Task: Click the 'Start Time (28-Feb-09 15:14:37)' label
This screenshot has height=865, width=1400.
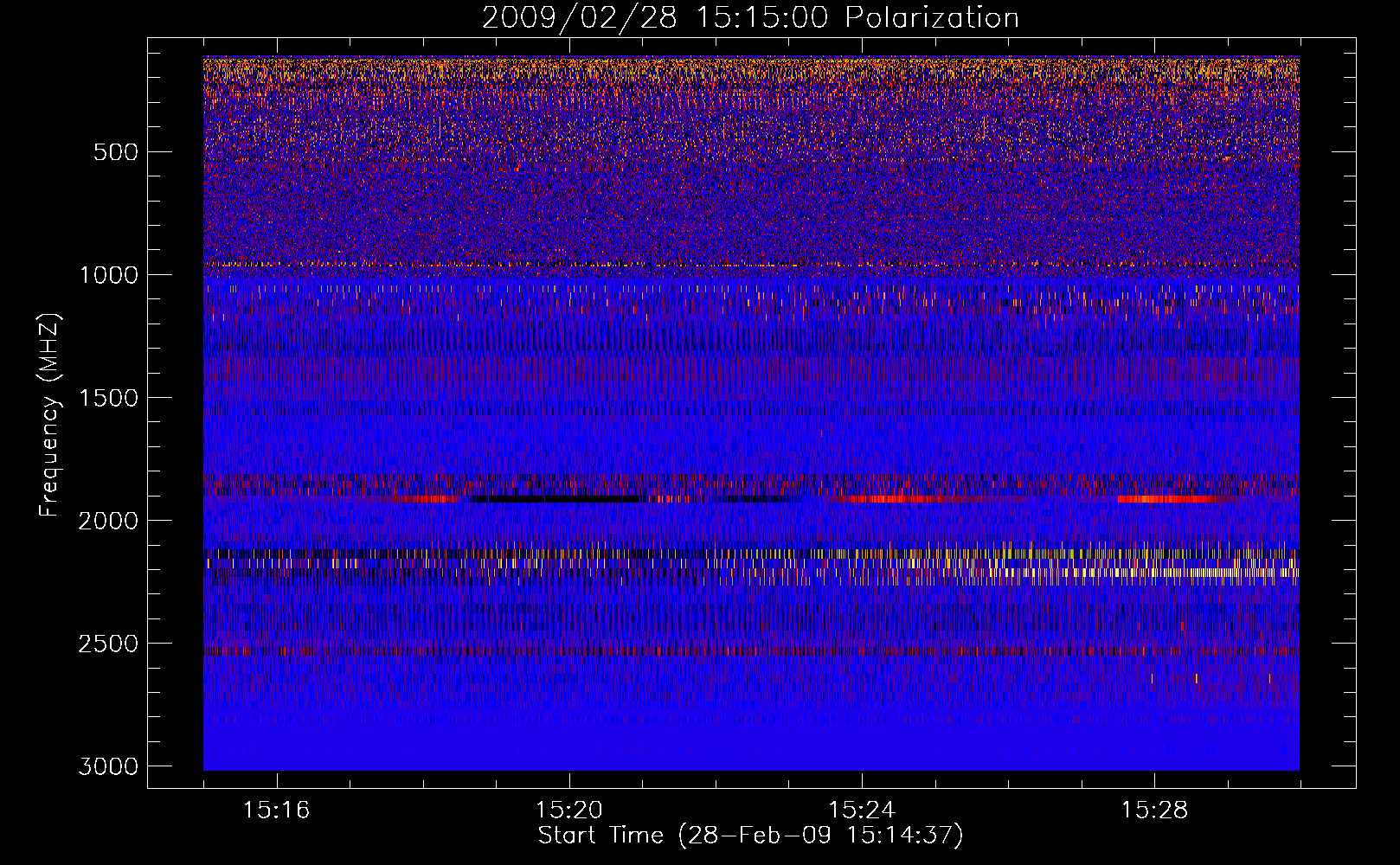Action: click(x=750, y=836)
